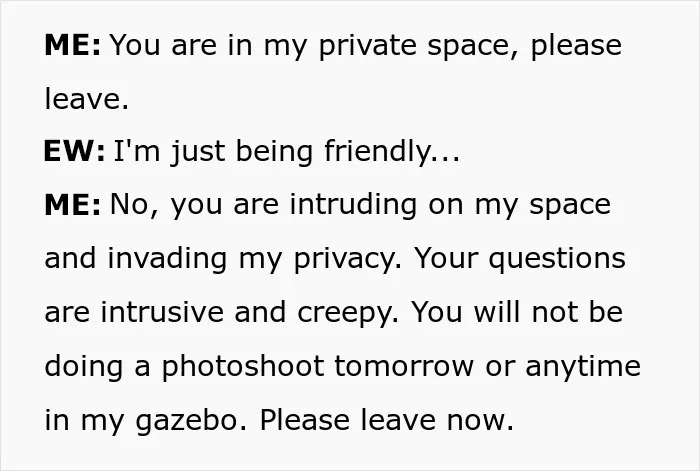The width and height of the screenshot is (700, 471).
Task: Click the word "tomorrow"
Action: 404,367
